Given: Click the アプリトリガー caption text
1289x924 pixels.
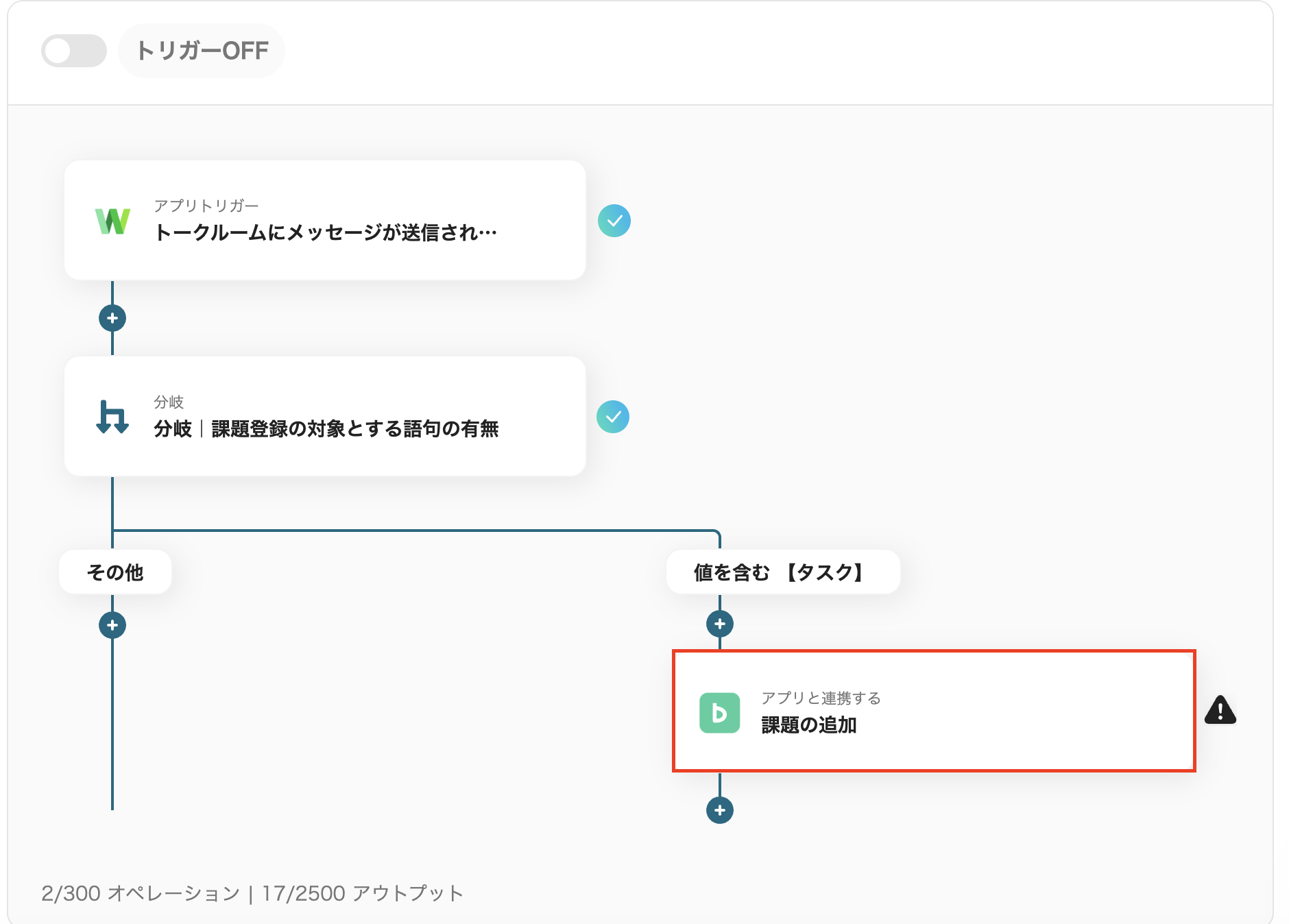Looking at the screenshot, I should [x=206, y=206].
